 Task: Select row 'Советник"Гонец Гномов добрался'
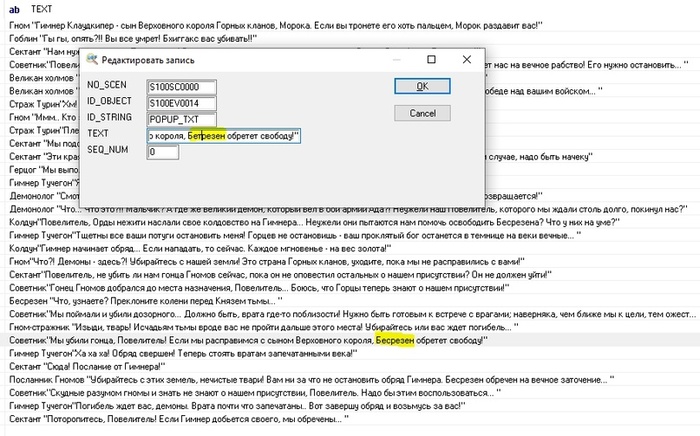[350, 288]
